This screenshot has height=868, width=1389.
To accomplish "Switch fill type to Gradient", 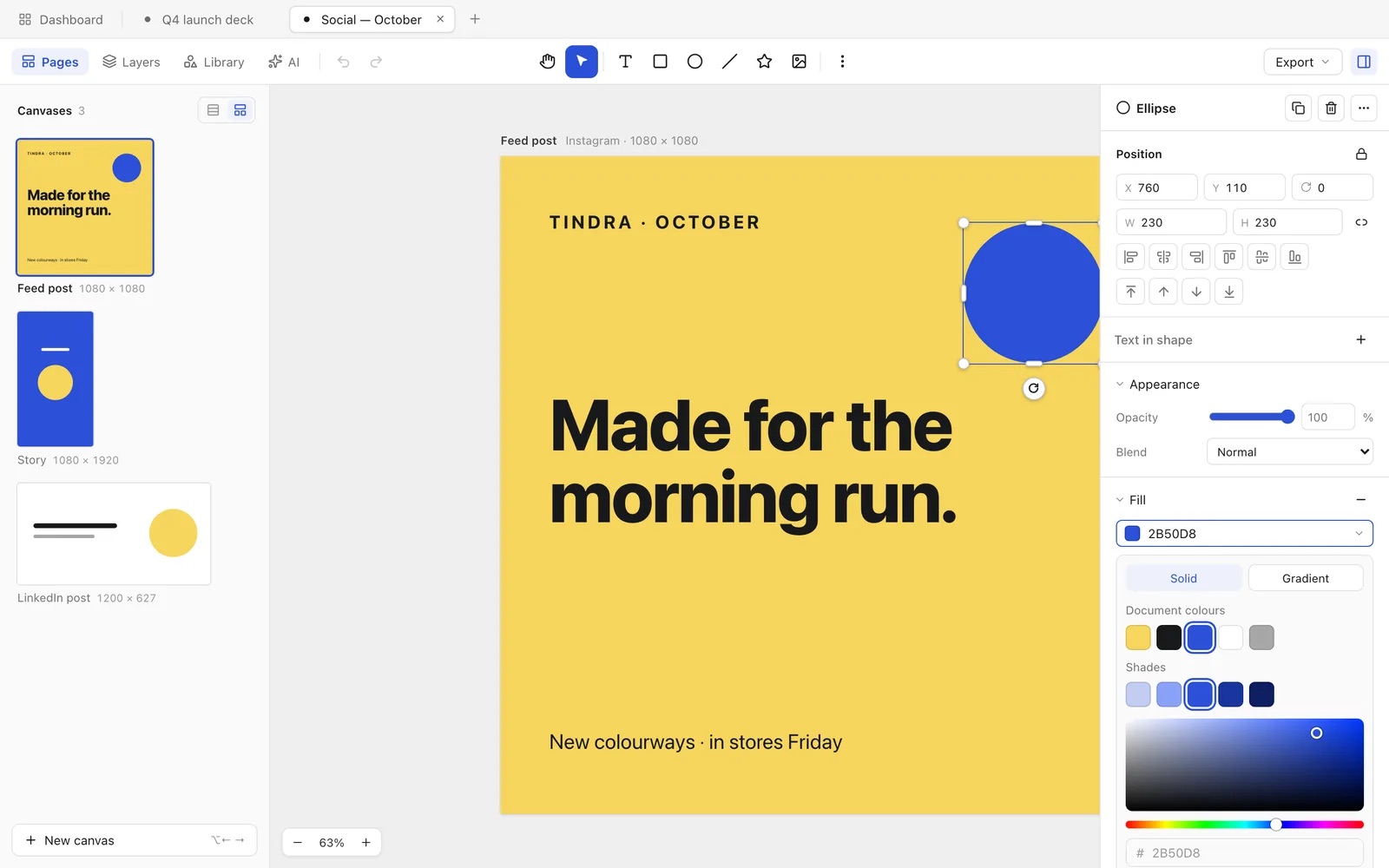I will click(1305, 578).
